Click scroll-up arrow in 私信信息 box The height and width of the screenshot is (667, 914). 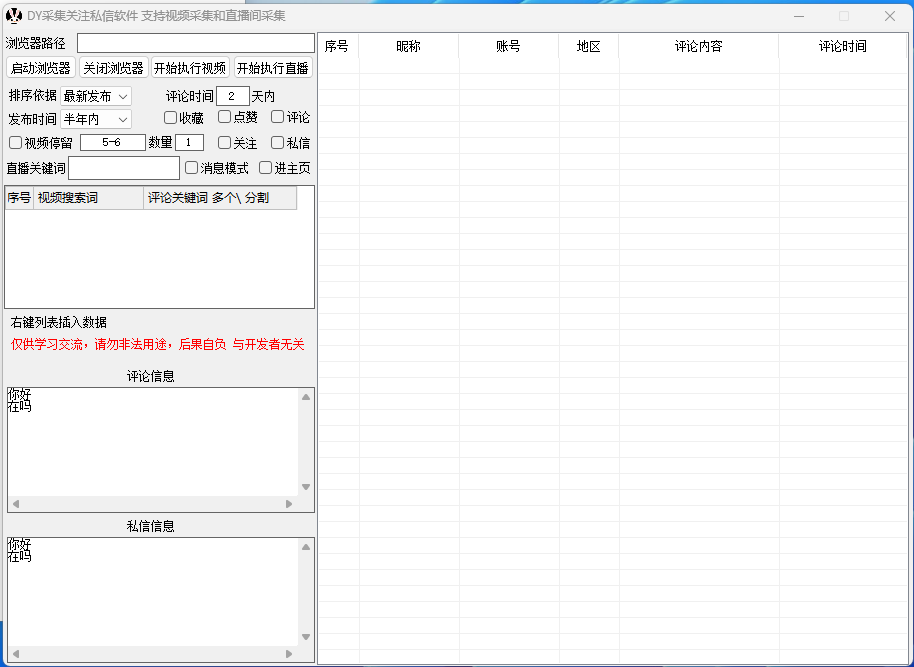click(306, 547)
